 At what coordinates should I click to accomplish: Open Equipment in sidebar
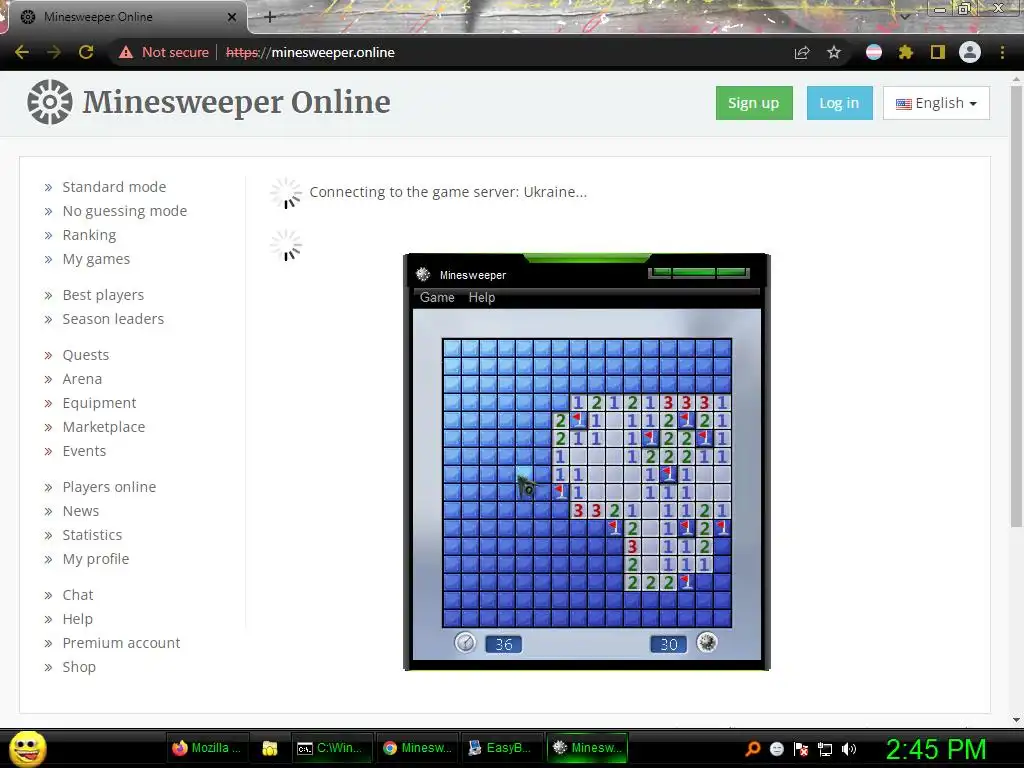99,403
